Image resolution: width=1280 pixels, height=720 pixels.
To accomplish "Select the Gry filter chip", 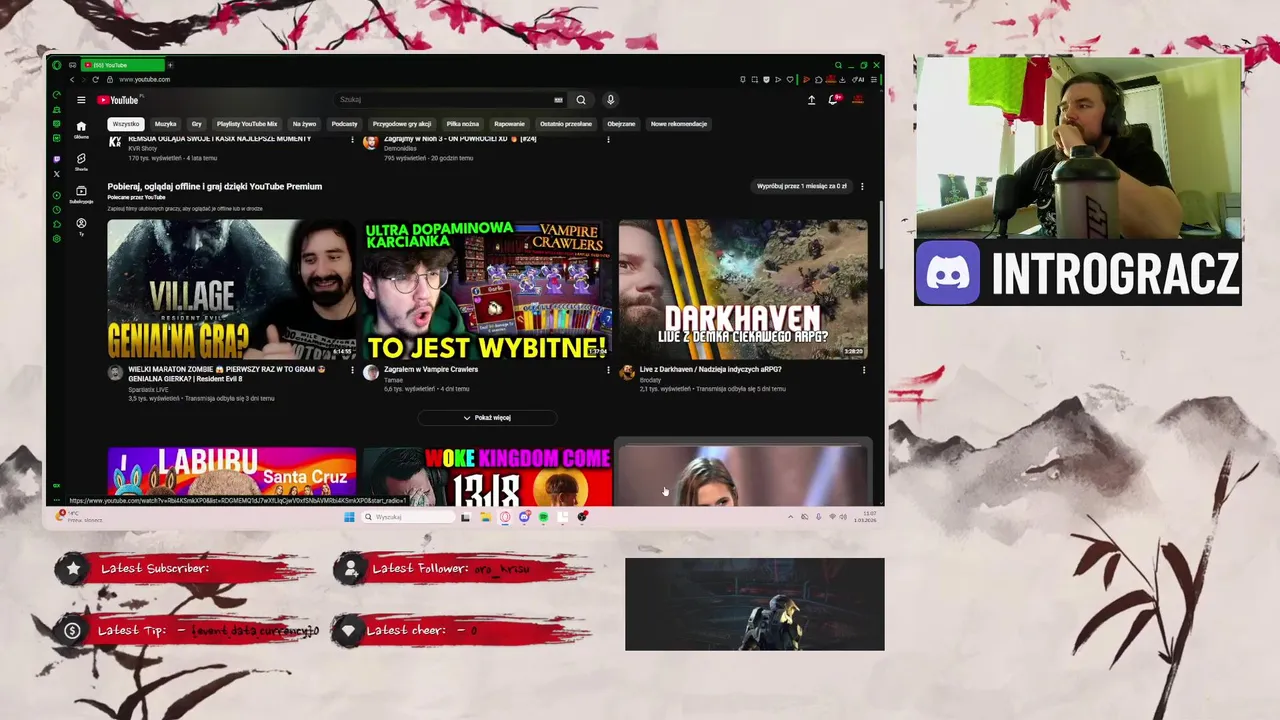I will pos(196,124).
